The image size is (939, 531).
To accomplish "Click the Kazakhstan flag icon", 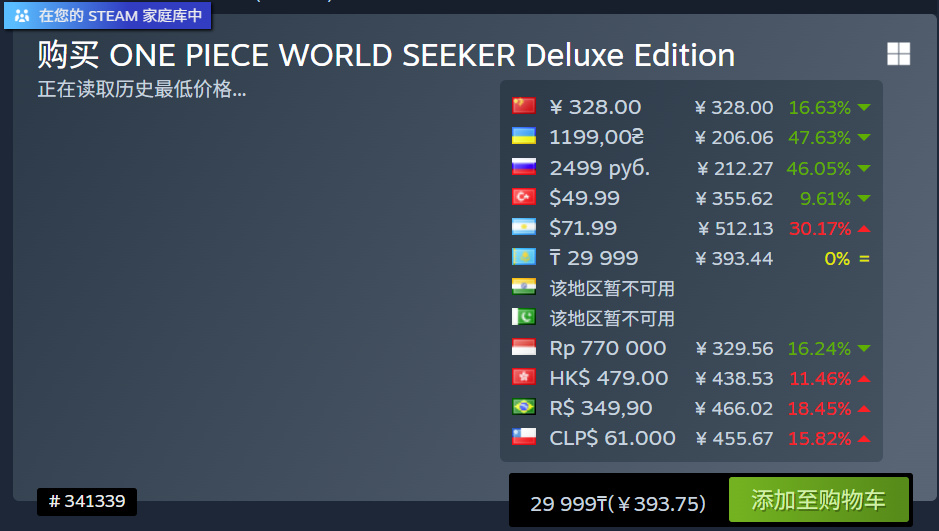I will tap(523, 257).
